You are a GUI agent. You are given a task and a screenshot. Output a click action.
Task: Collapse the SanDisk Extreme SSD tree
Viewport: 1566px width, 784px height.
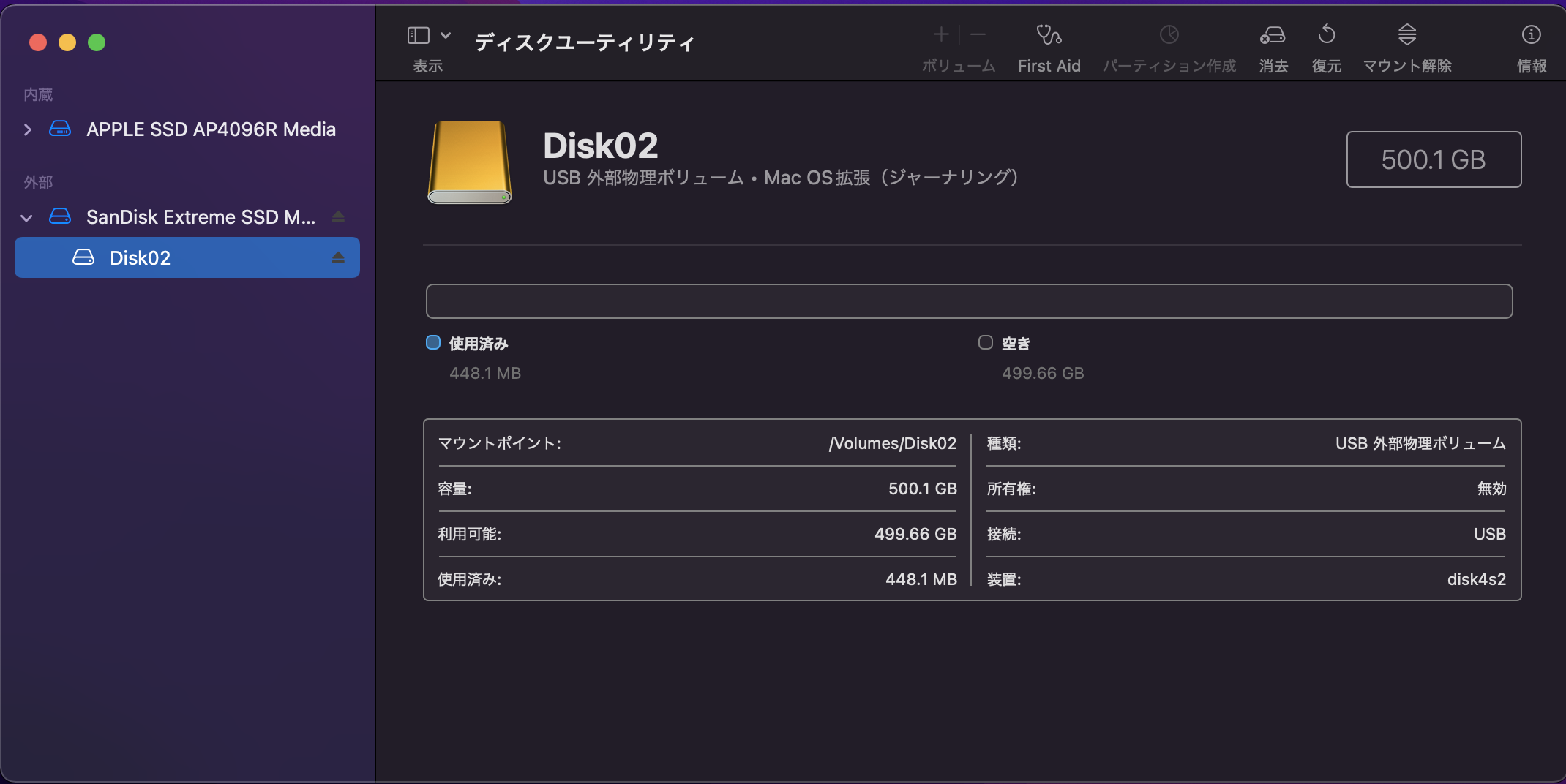coord(27,218)
